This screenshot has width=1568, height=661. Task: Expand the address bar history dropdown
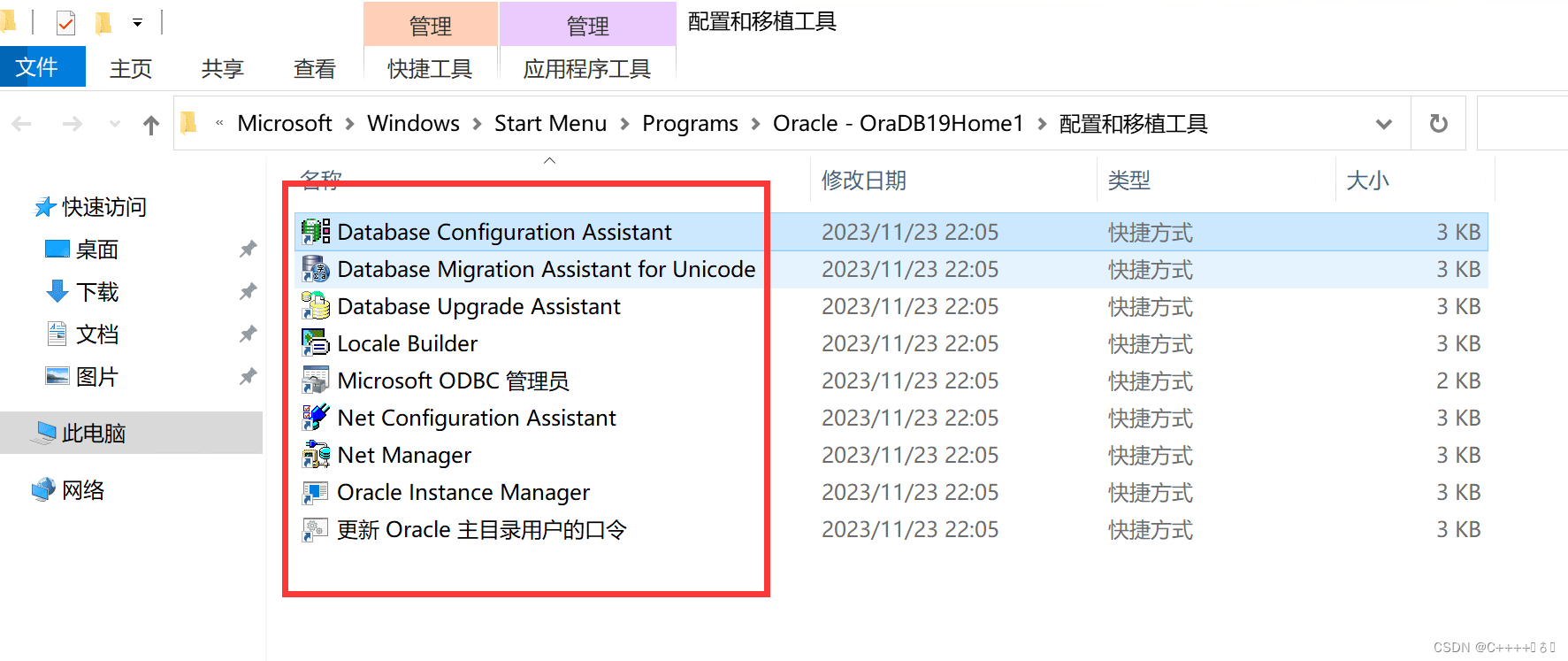[1384, 124]
